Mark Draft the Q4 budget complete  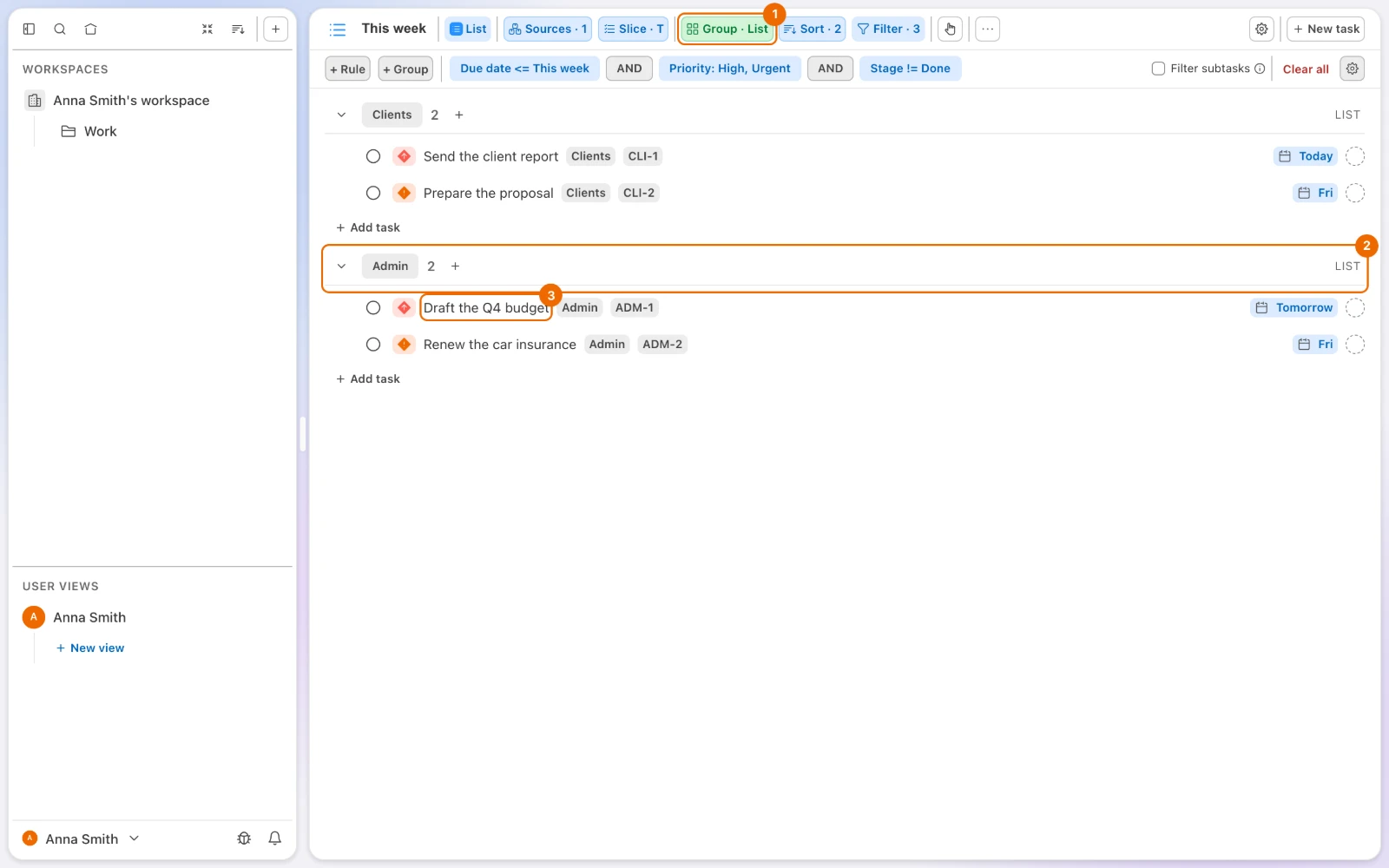point(373,308)
